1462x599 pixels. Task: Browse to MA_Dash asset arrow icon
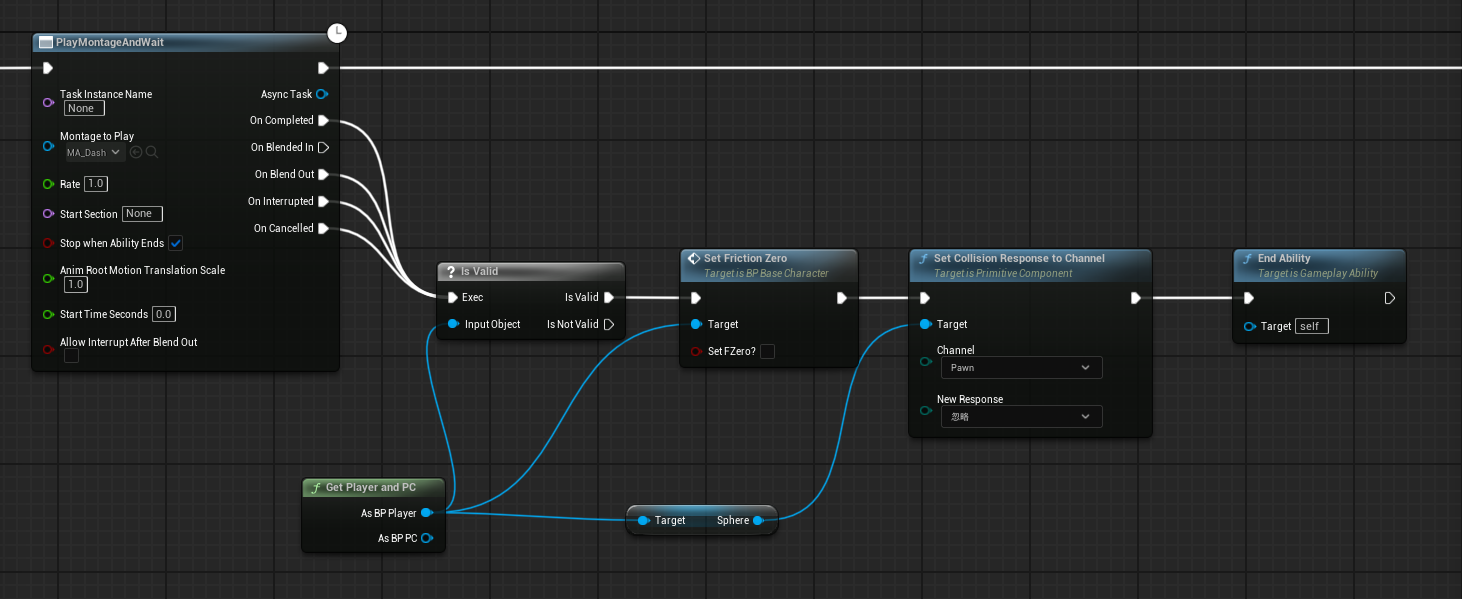(x=136, y=152)
